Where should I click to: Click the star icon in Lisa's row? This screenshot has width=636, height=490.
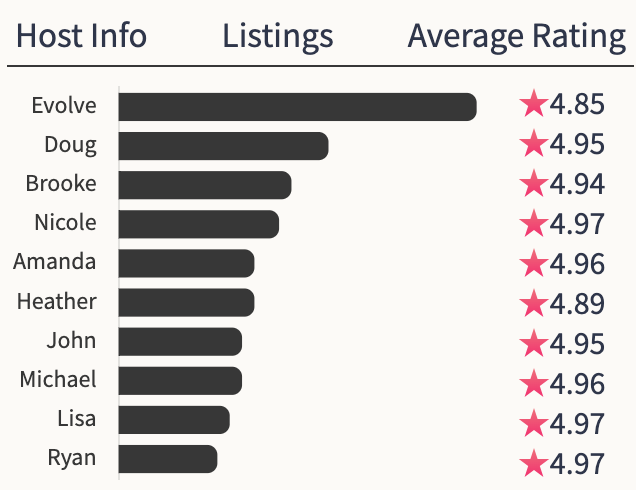point(534,423)
